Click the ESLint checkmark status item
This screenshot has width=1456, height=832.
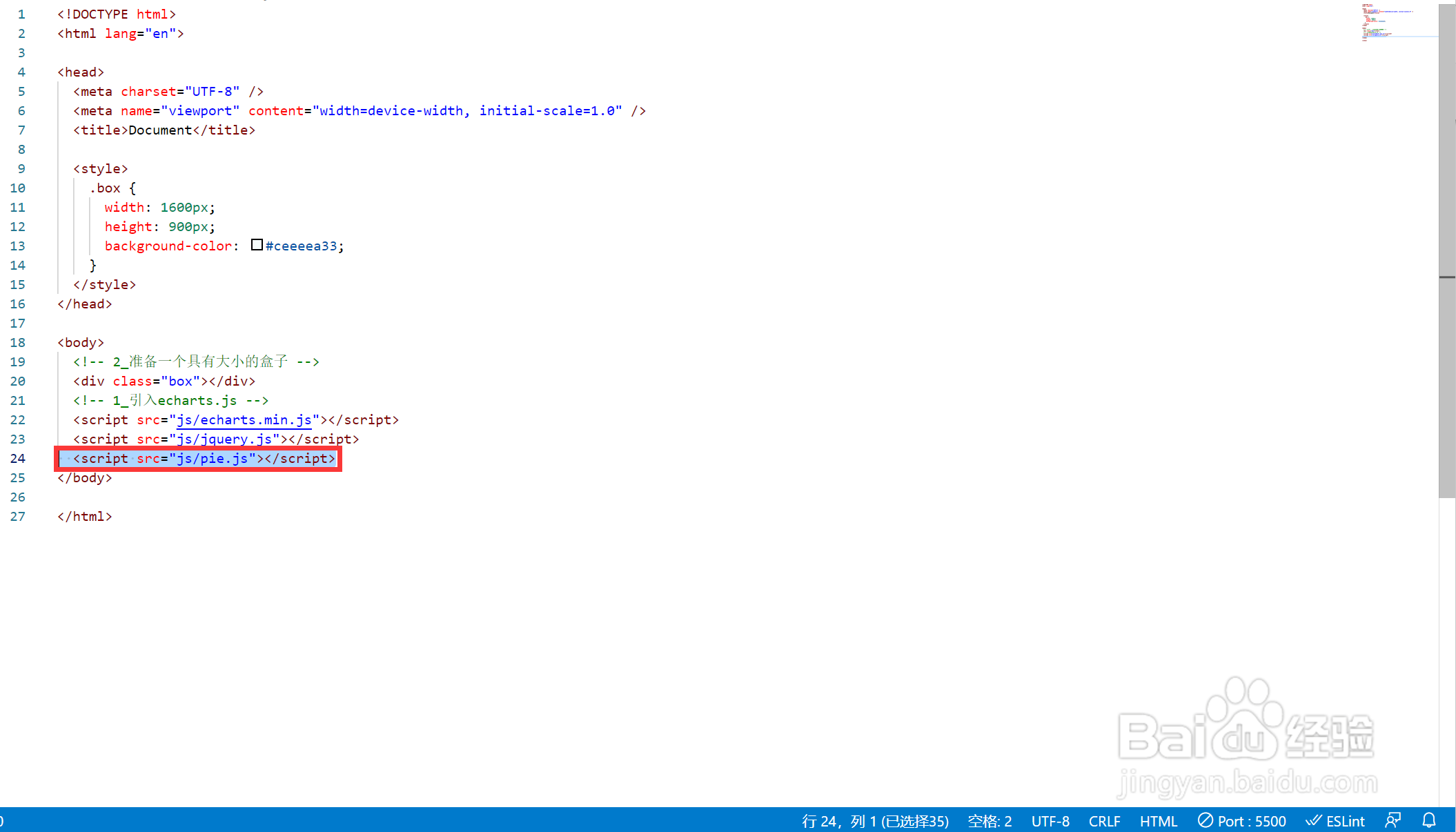1335,821
